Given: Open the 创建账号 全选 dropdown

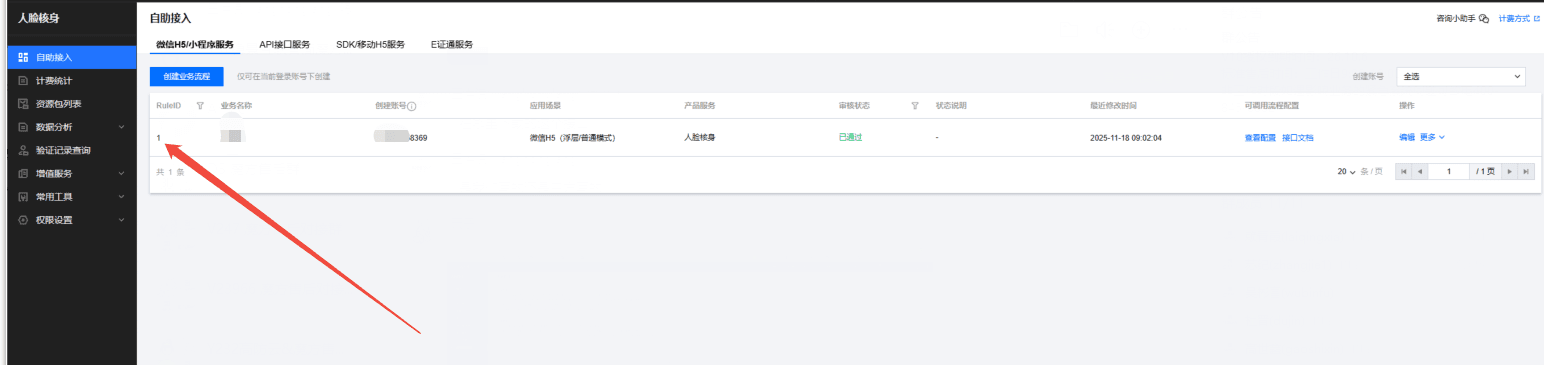Looking at the screenshot, I should 1461,76.
